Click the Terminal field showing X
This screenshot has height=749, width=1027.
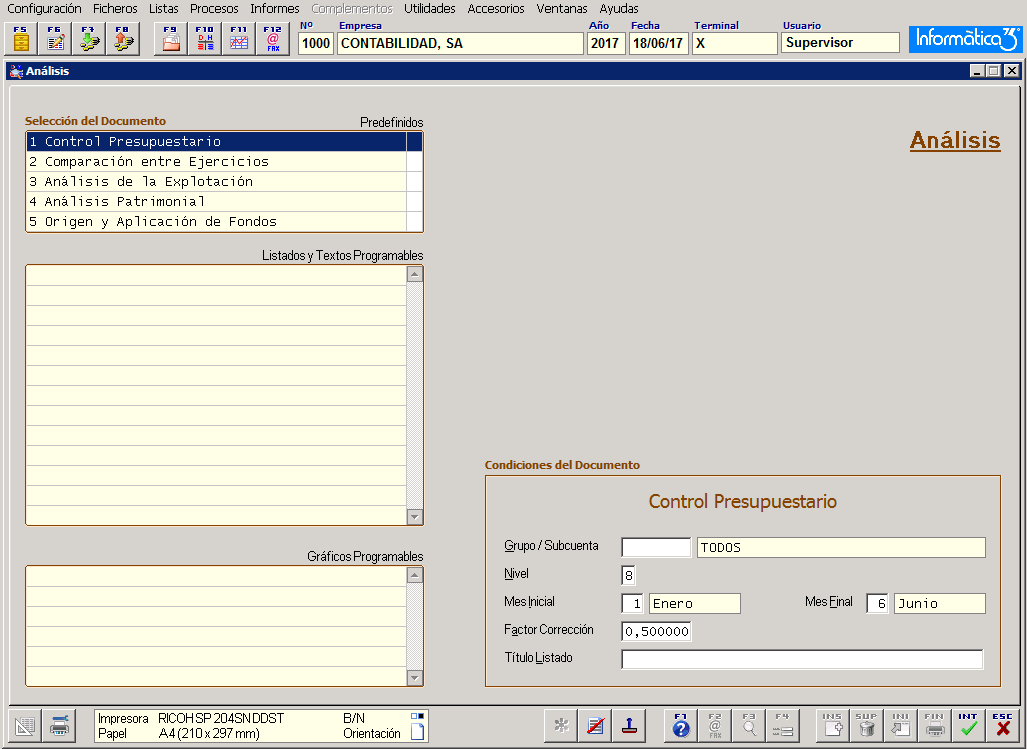tap(735, 43)
